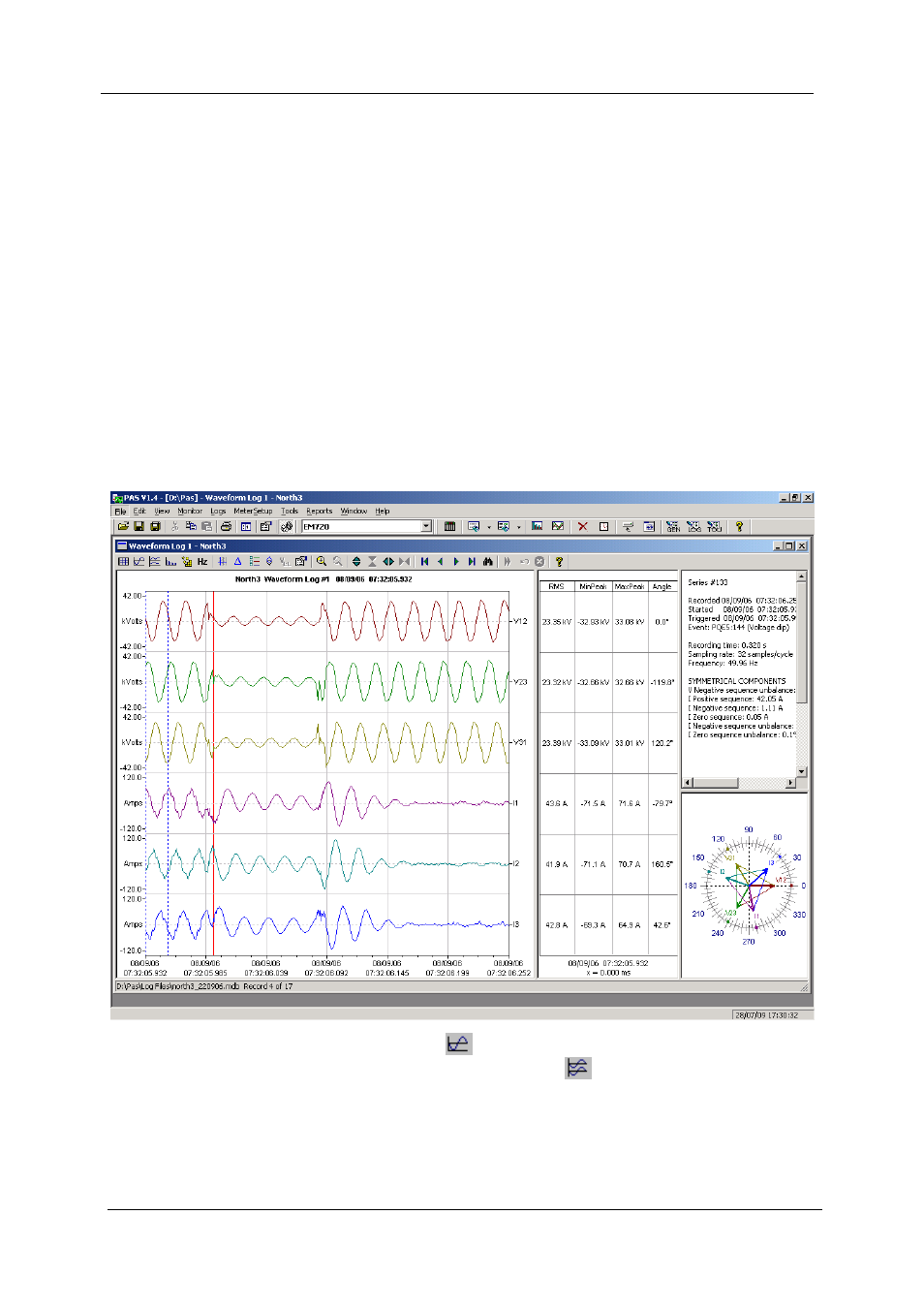Open the Monitor menu
The height and width of the screenshot is (1308, 924).
click(190, 511)
